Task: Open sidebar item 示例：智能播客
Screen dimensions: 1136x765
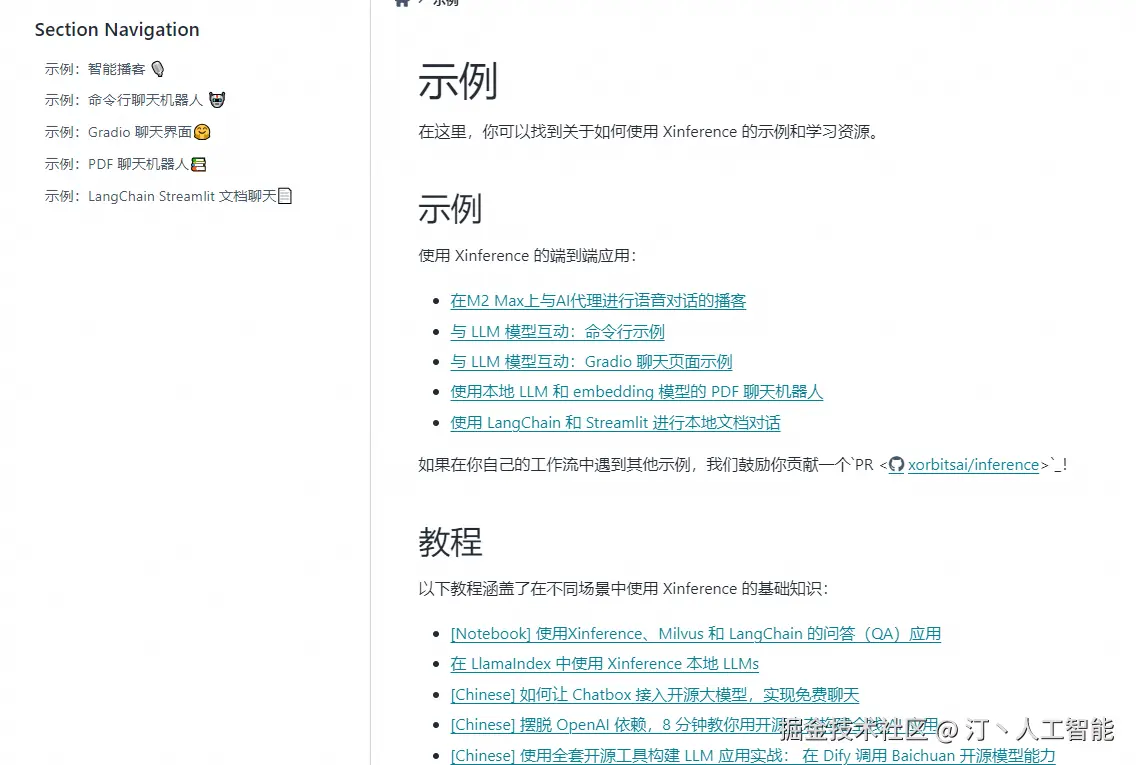Action: [x=105, y=69]
